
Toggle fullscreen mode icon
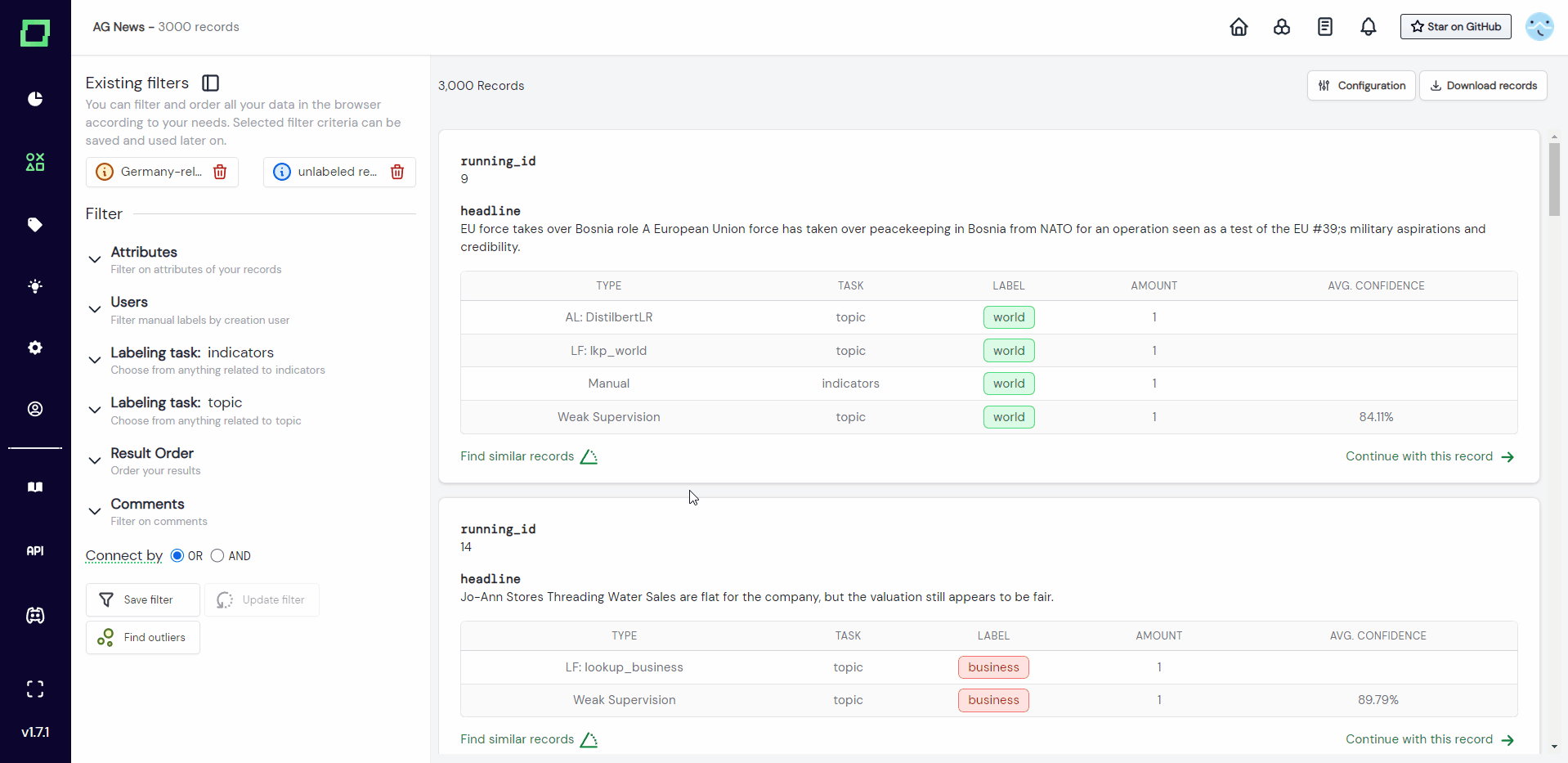click(x=35, y=689)
